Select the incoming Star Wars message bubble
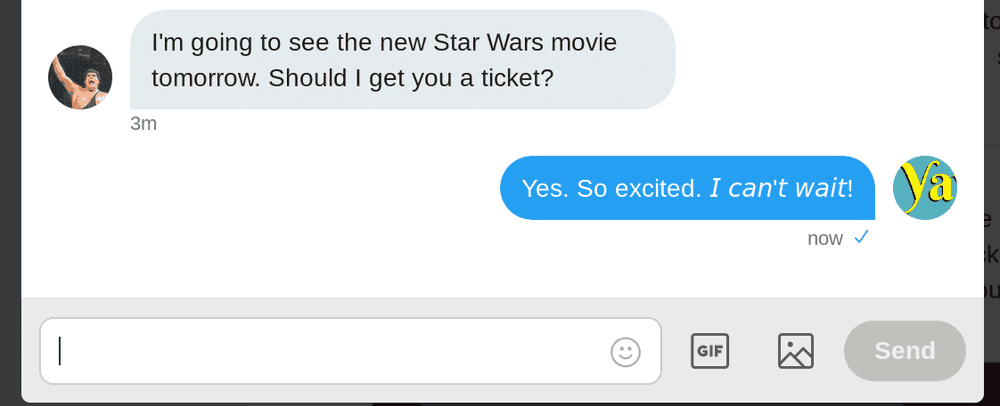1000x406 pixels. pyautogui.click(x=402, y=60)
